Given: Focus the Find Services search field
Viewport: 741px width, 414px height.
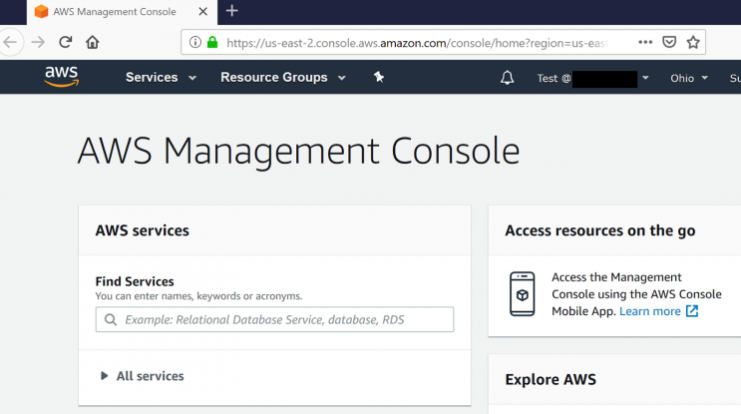Looking at the screenshot, I should point(275,319).
